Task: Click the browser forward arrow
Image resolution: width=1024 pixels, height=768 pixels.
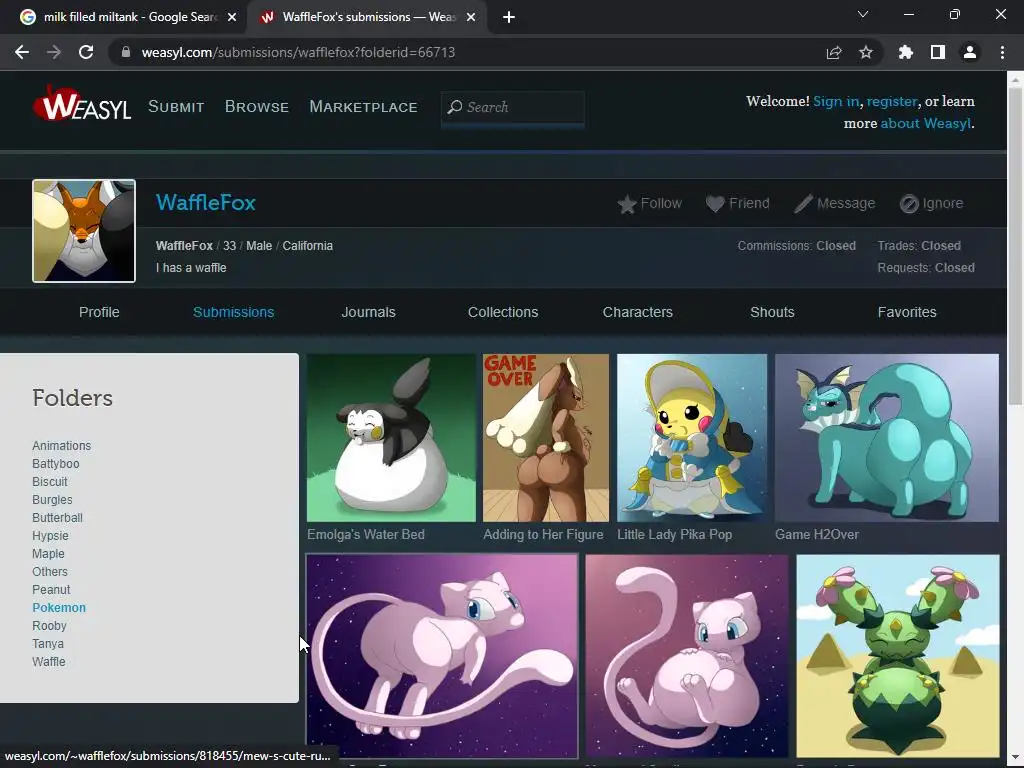Action: click(x=54, y=52)
